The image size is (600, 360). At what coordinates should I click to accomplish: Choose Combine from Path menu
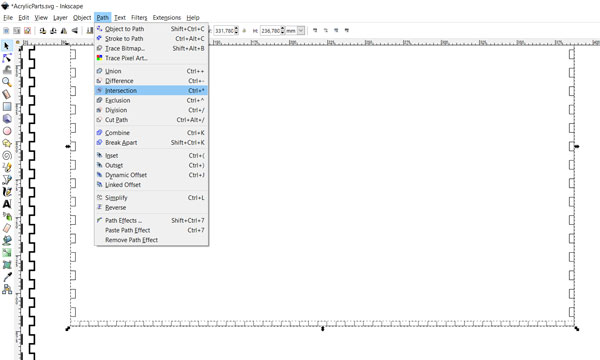click(151, 133)
